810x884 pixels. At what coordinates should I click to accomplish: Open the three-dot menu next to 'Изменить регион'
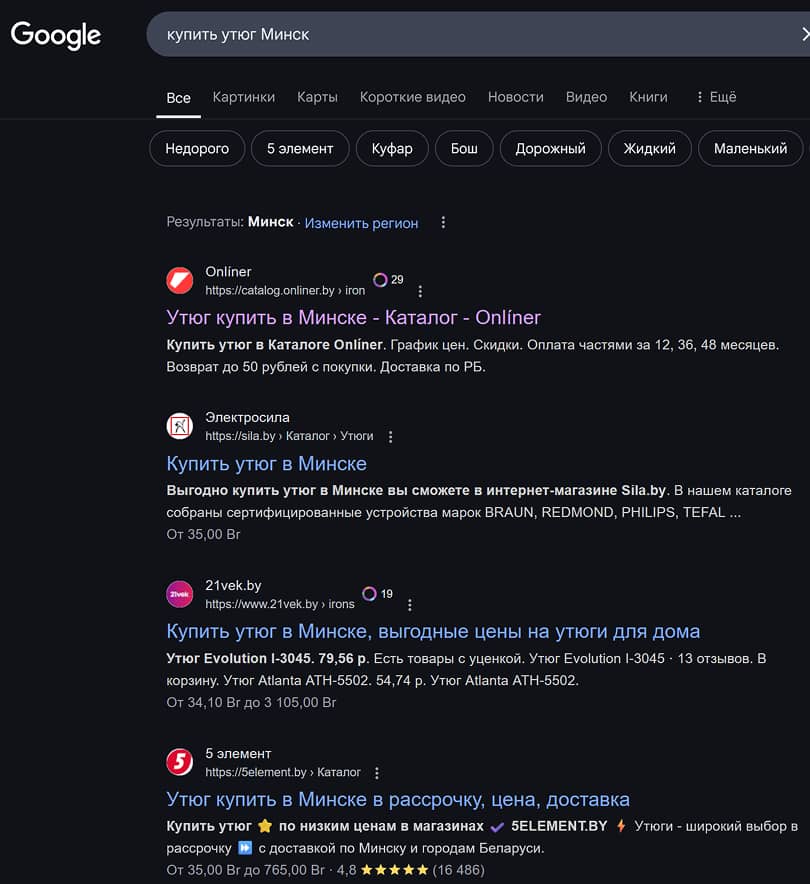coord(443,223)
